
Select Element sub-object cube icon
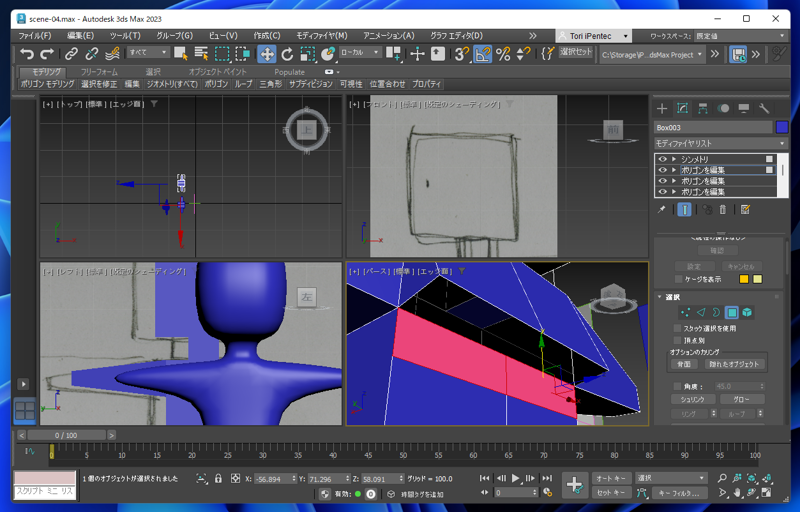pos(747,313)
